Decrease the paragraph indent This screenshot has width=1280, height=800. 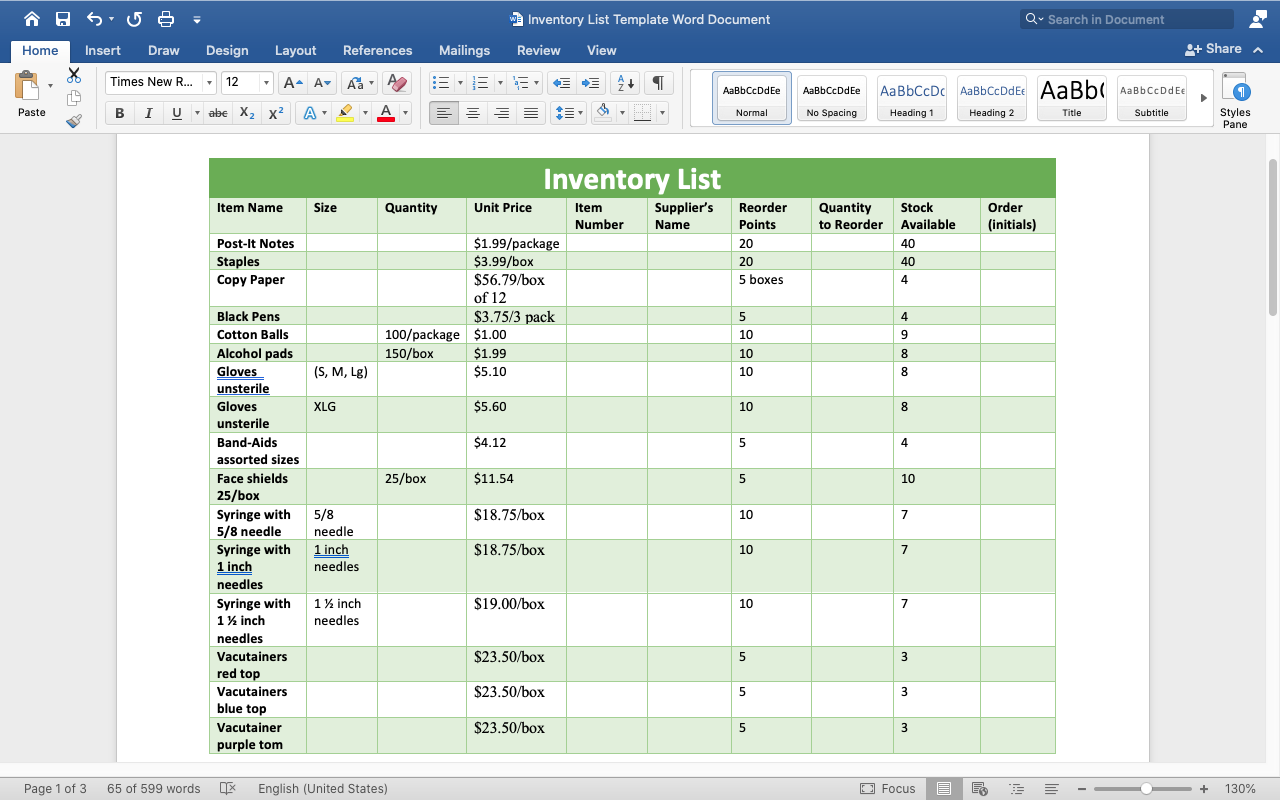point(562,82)
